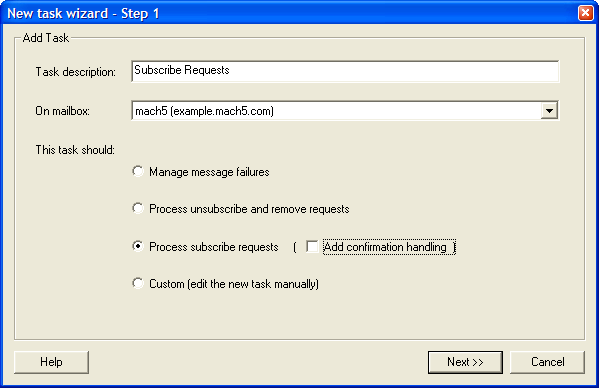
Task: Click the Task description text field
Action: 345,71
